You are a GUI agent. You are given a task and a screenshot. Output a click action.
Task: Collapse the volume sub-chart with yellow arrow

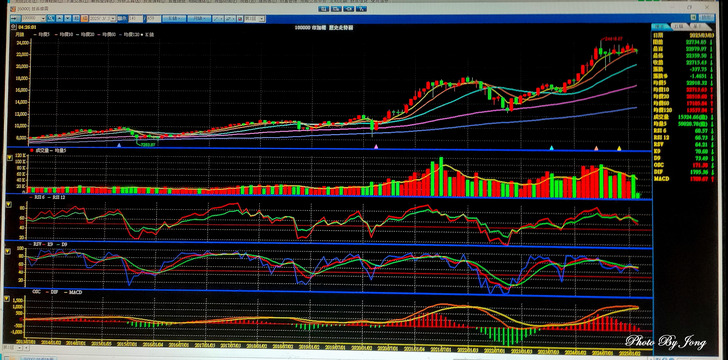click(8, 157)
